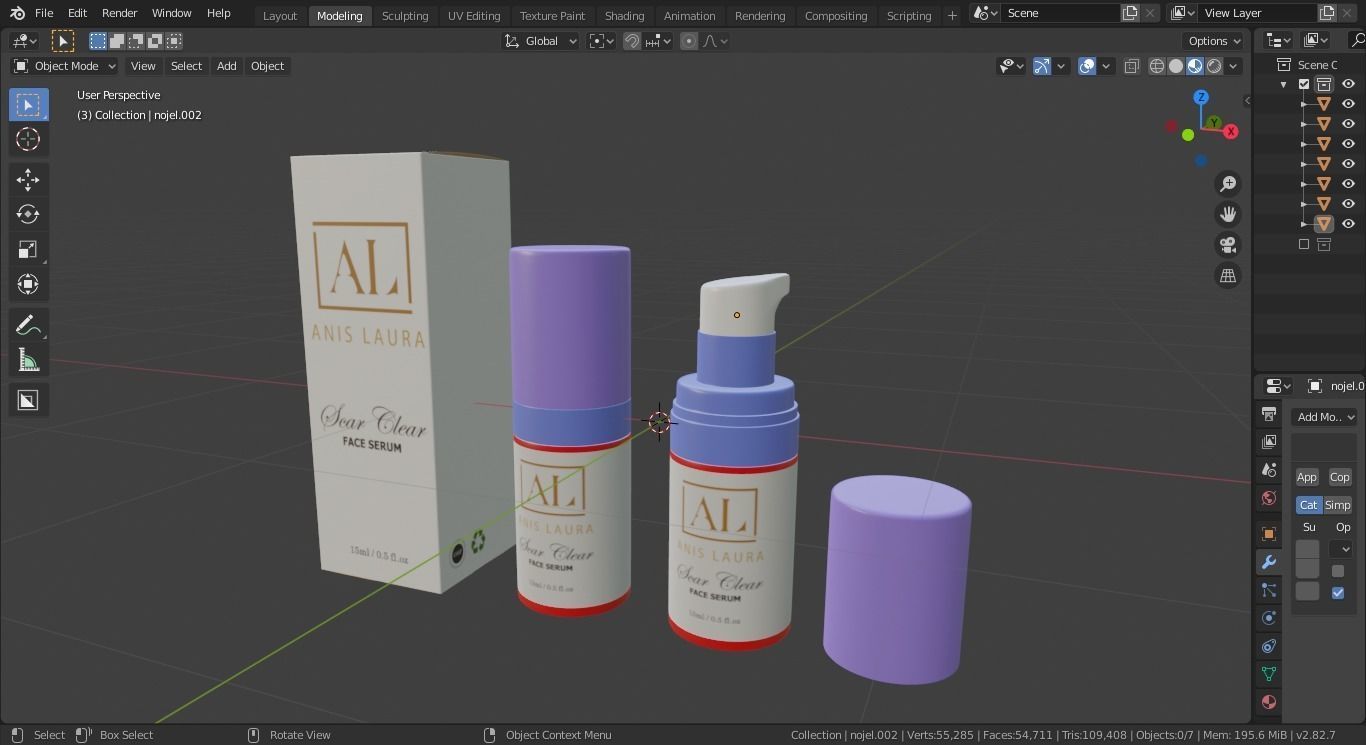Toggle camera view icon
This screenshot has height=745, width=1366.
click(x=1228, y=245)
